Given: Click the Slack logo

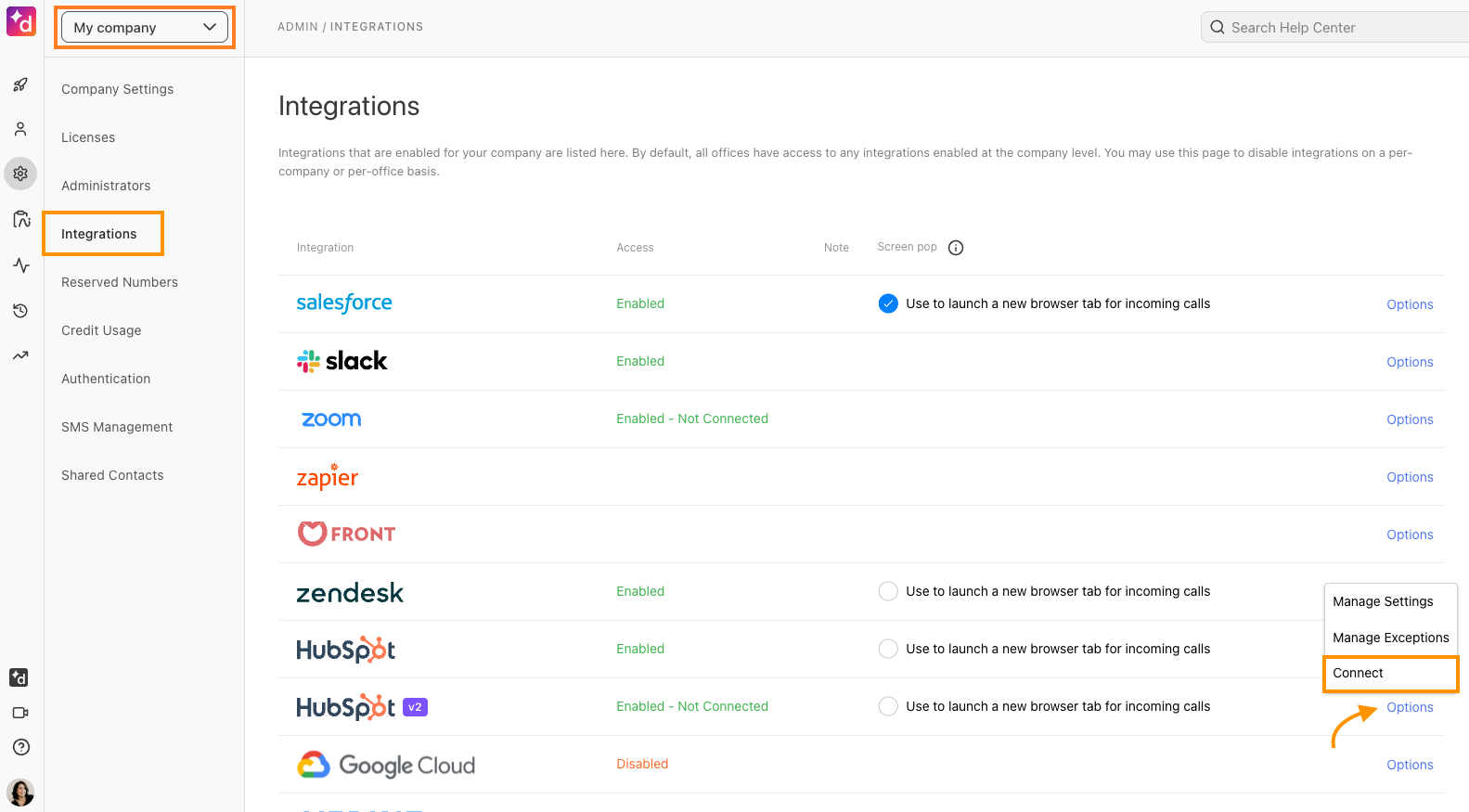Looking at the screenshot, I should [341, 361].
